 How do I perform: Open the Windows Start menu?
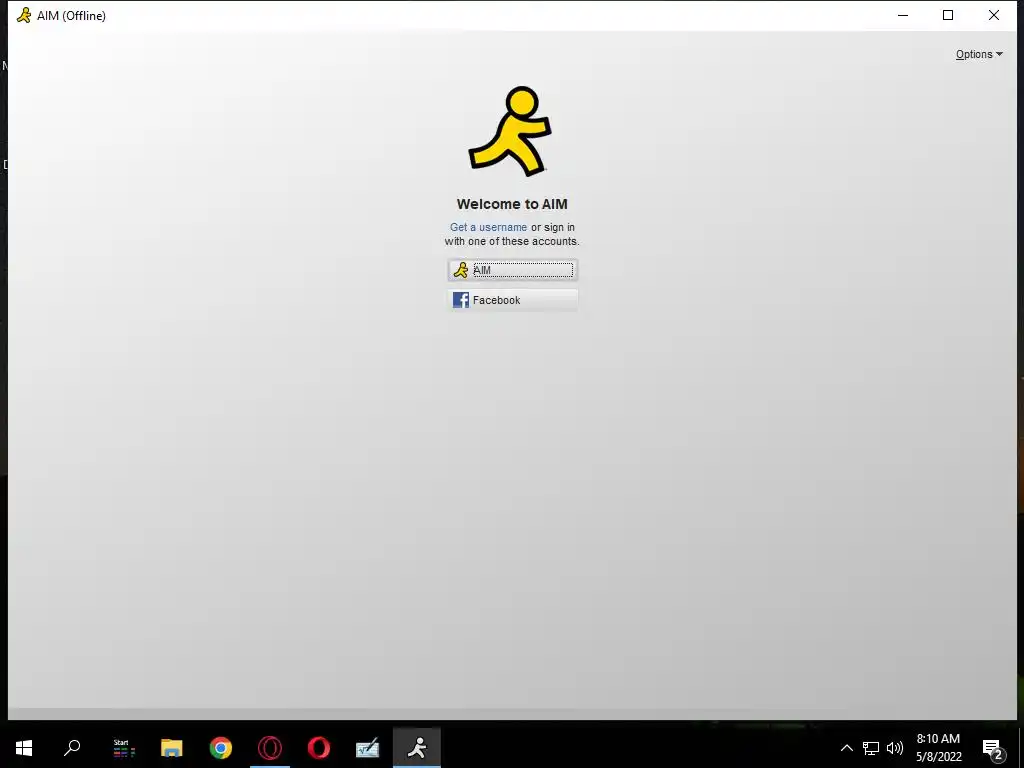tap(24, 748)
